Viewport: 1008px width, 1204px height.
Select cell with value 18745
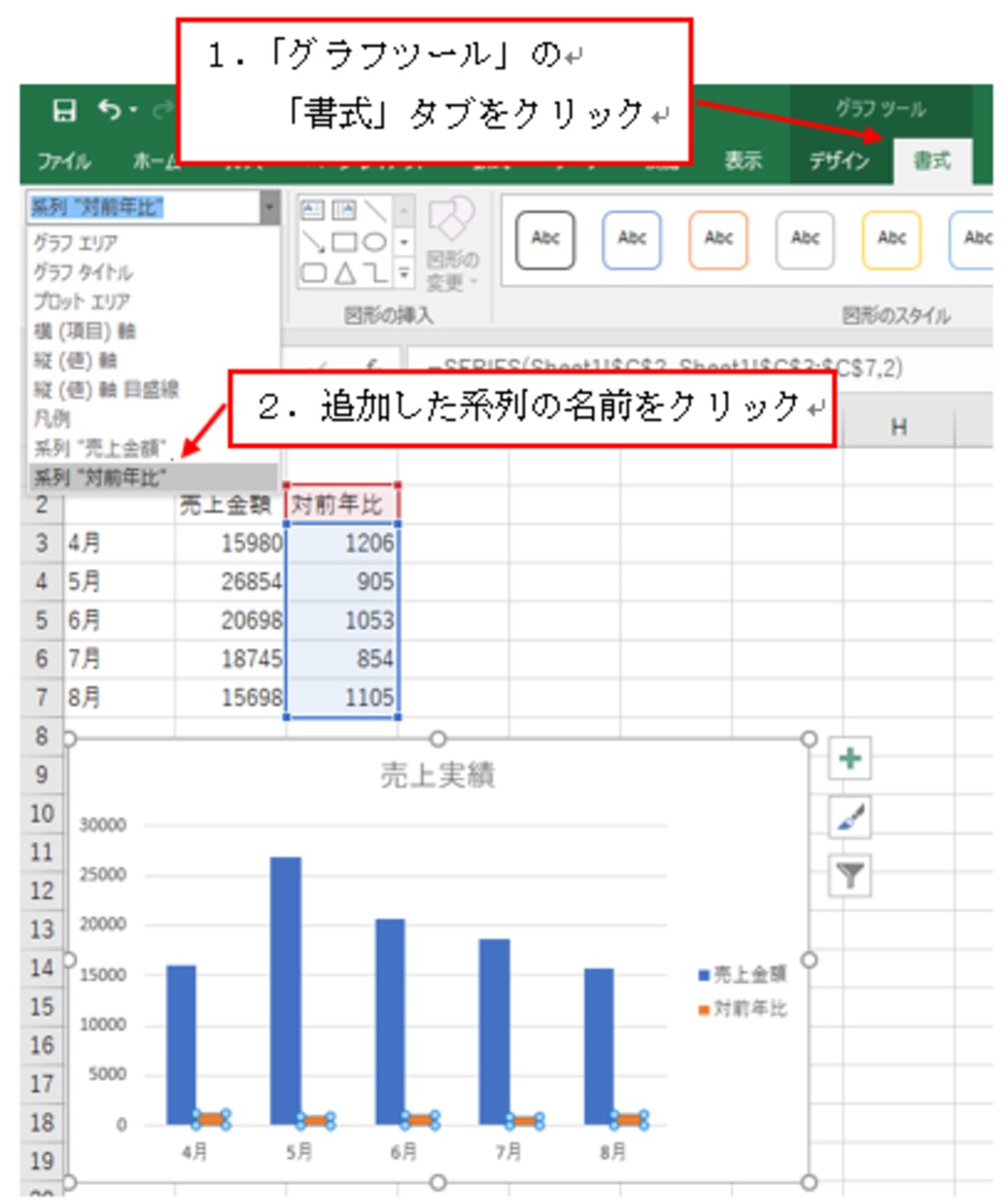click(230, 659)
